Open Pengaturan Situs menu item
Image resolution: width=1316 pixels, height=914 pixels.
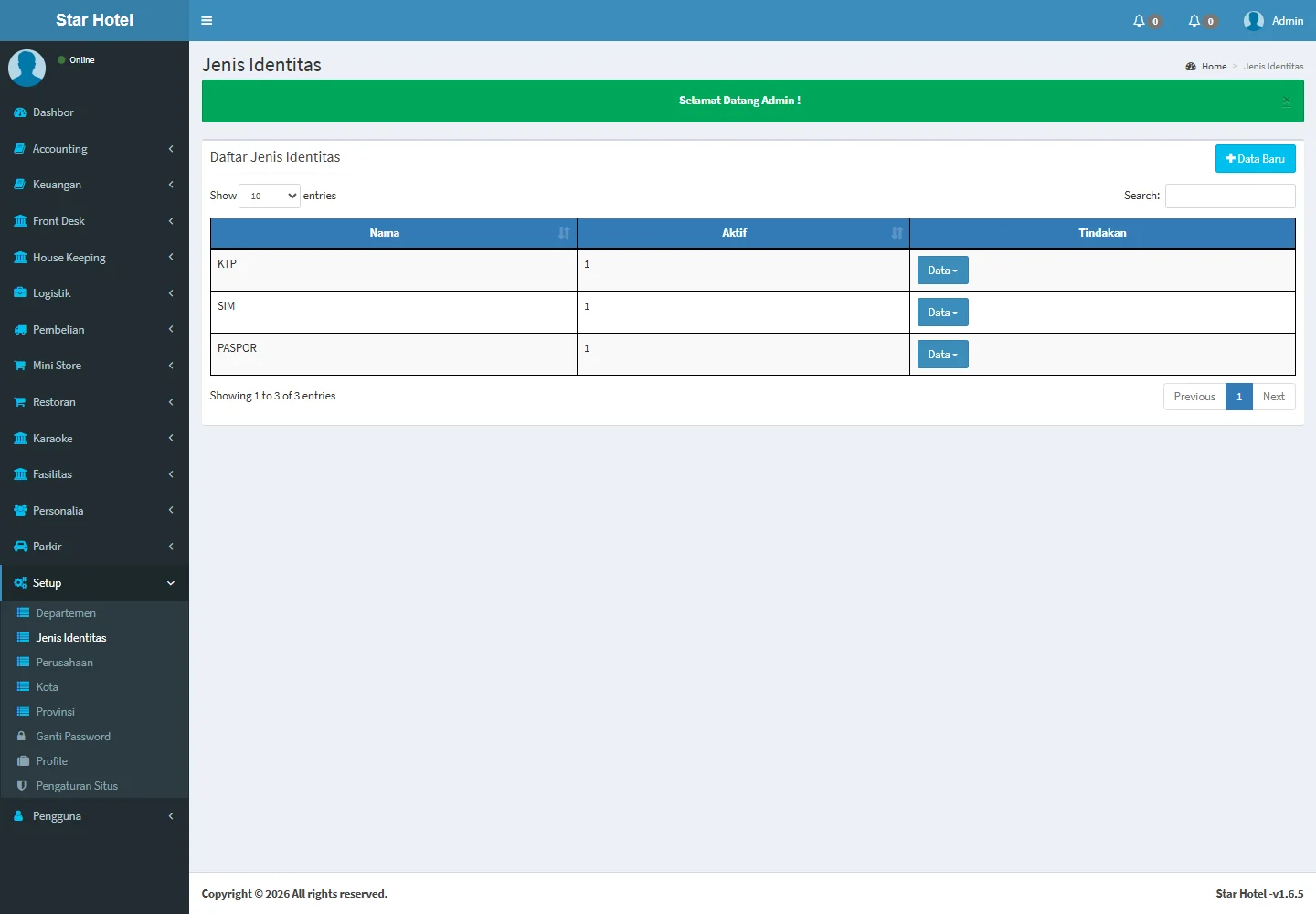point(77,786)
